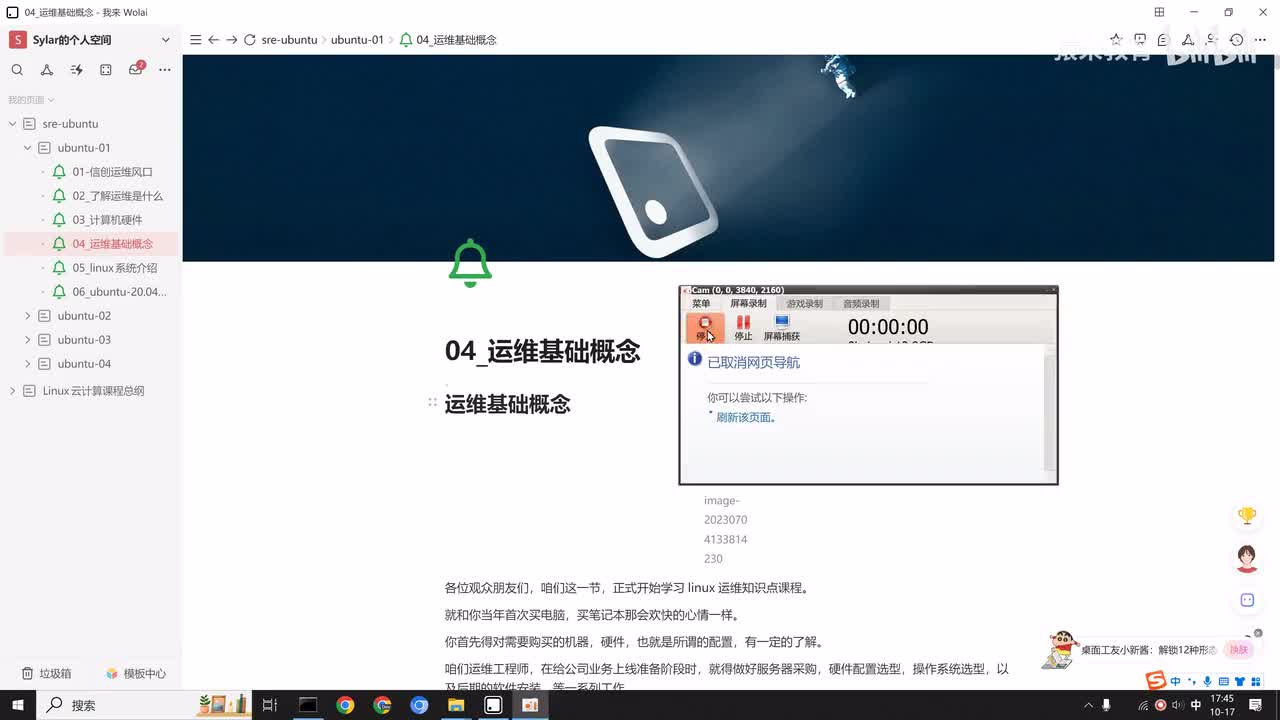Click the split layout grid icon in title bar
Screen dimensions: 1280x720
pos(1159,12)
